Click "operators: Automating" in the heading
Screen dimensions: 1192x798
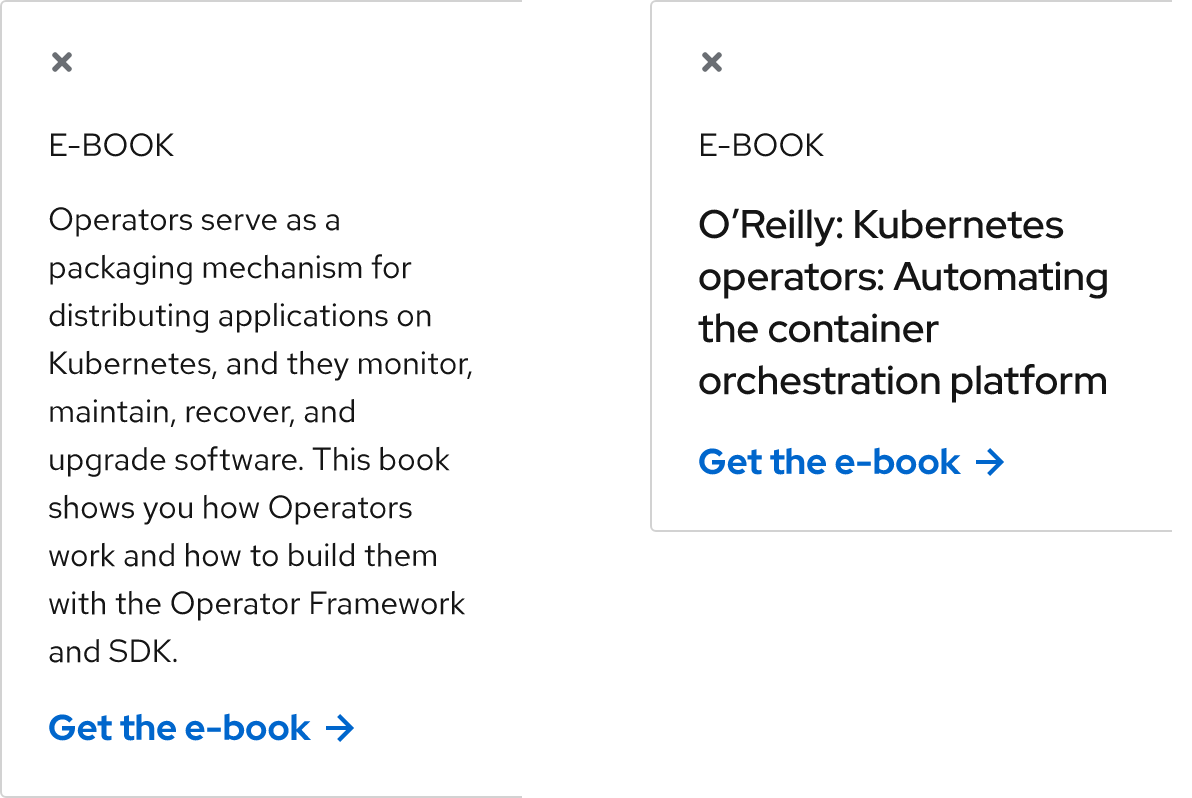pyautogui.click(x=903, y=277)
